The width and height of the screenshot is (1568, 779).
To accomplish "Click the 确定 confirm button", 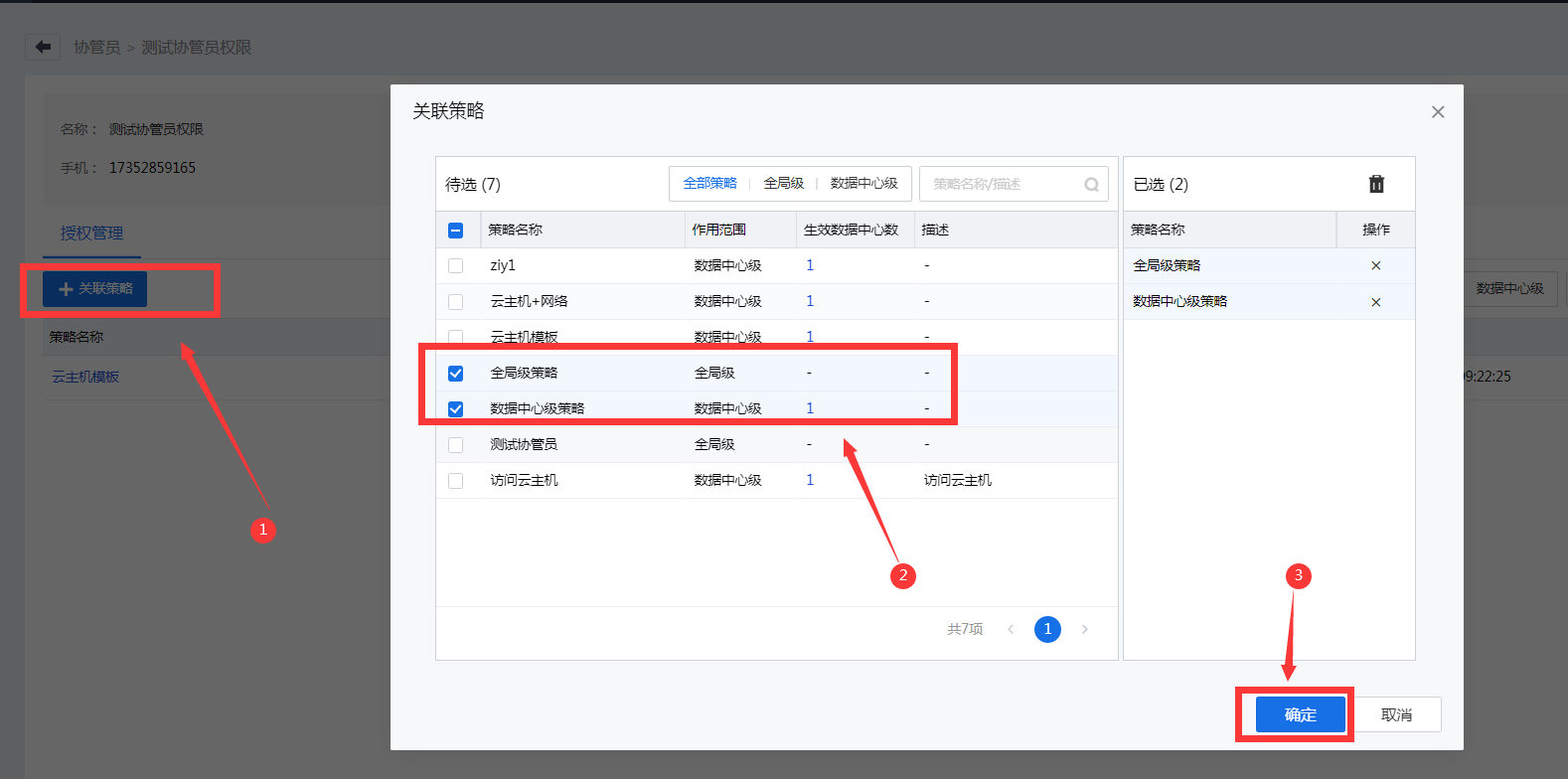I will pyautogui.click(x=1300, y=714).
